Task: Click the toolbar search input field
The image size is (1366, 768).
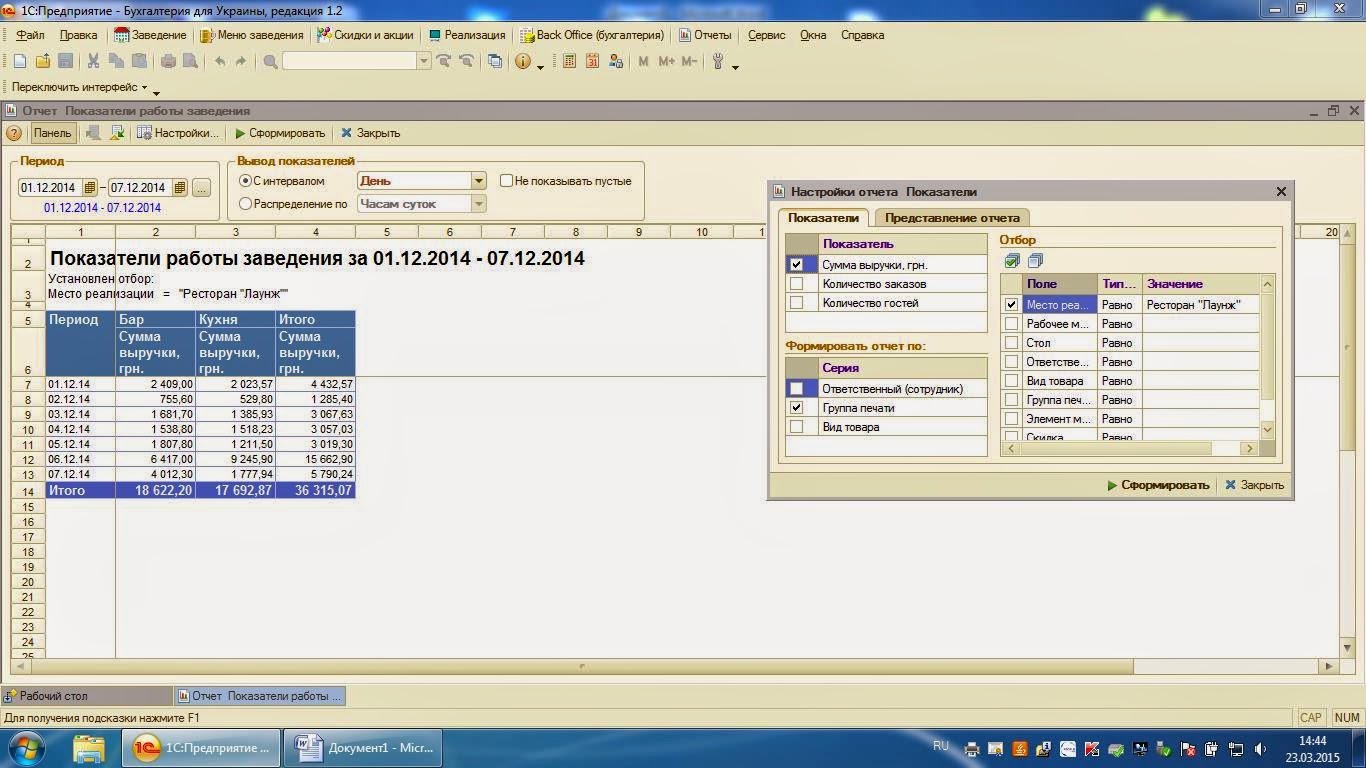Action: (349, 61)
